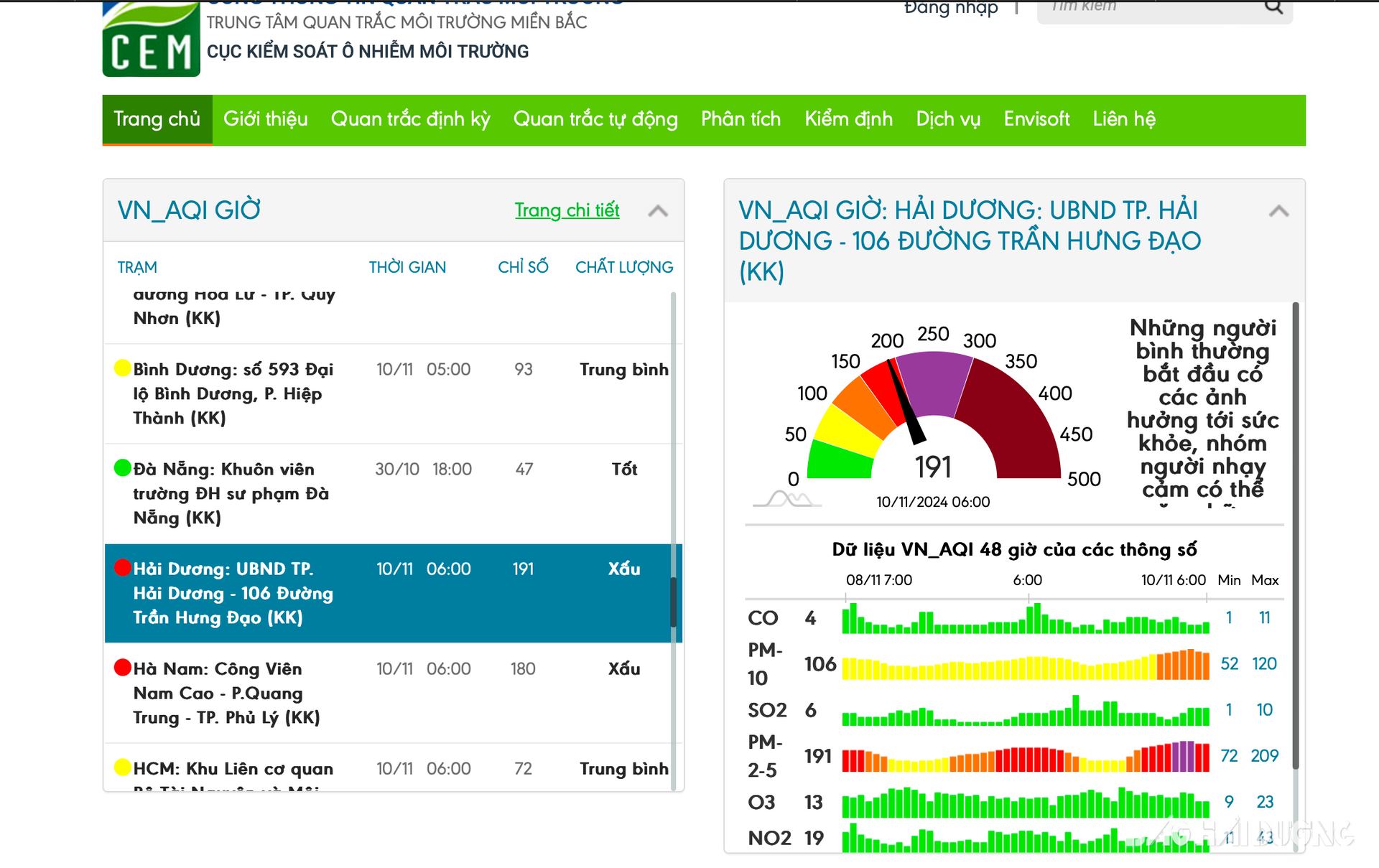Click the PM-10 48-hour bar chart
This screenshot has width=1379, height=868.
(1026, 664)
